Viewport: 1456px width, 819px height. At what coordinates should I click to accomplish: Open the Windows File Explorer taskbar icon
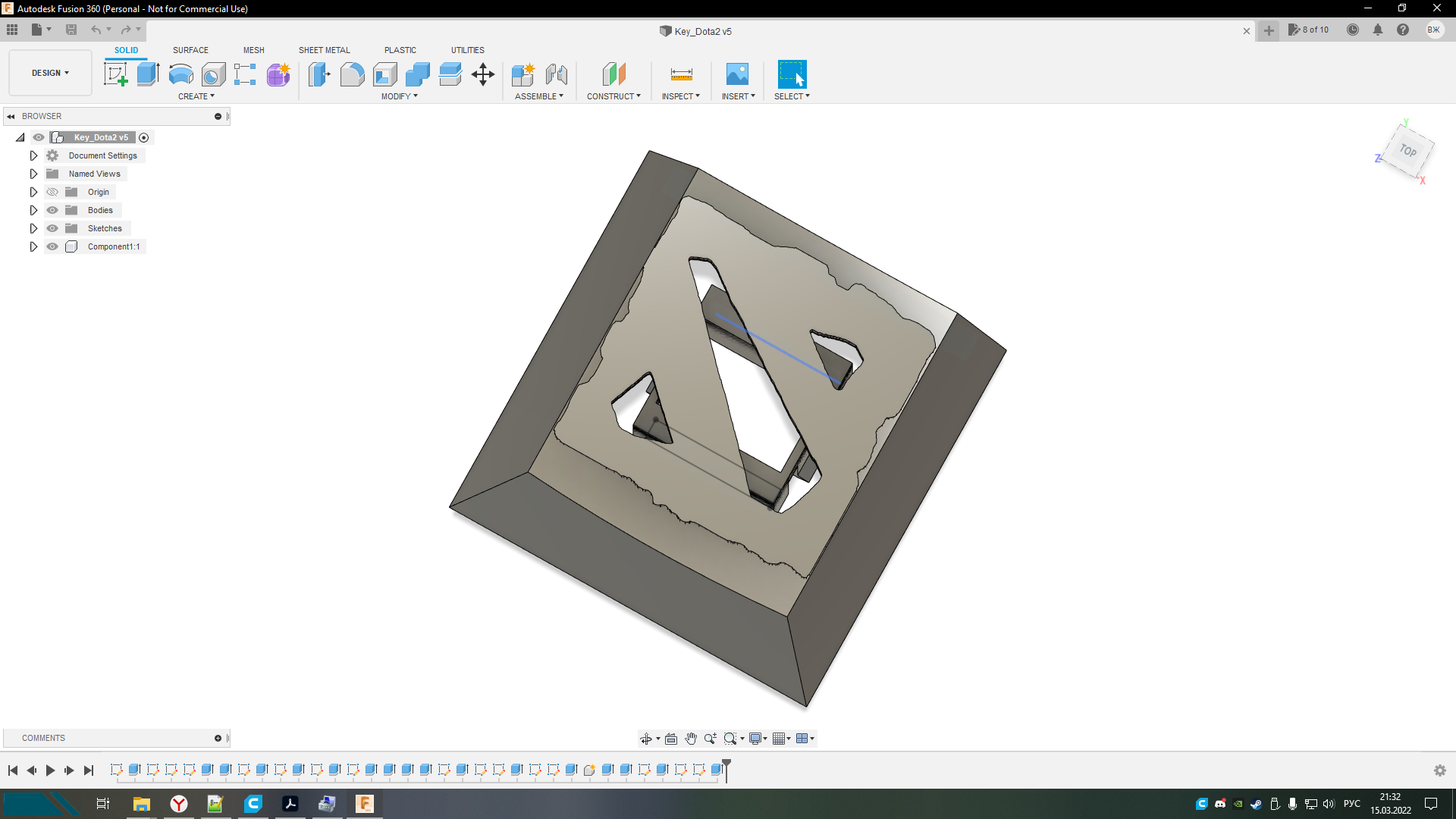pyautogui.click(x=141, y=804)
